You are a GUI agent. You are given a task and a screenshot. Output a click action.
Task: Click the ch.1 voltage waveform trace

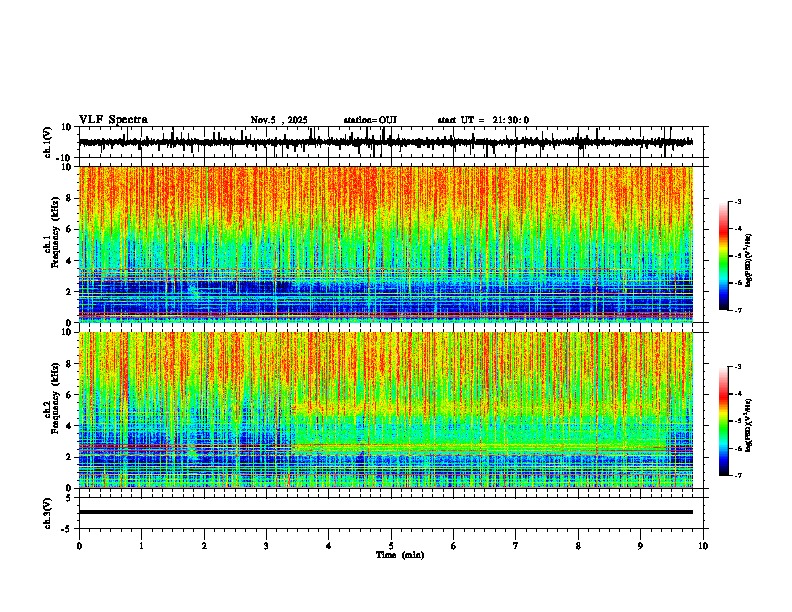pos(385,142)
